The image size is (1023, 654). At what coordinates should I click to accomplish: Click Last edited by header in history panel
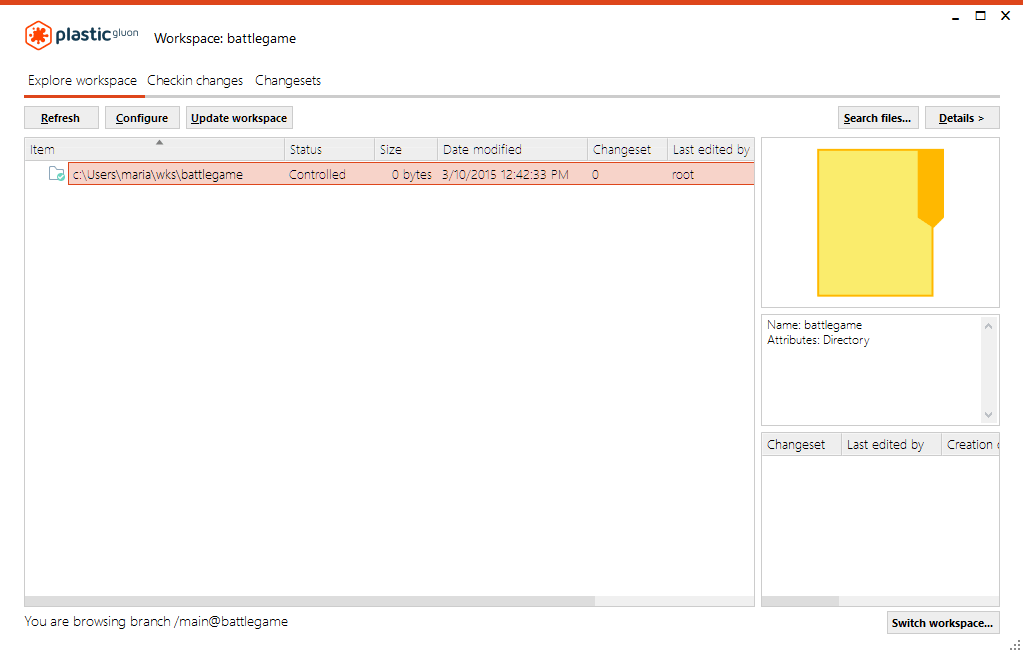click(891, 444)
